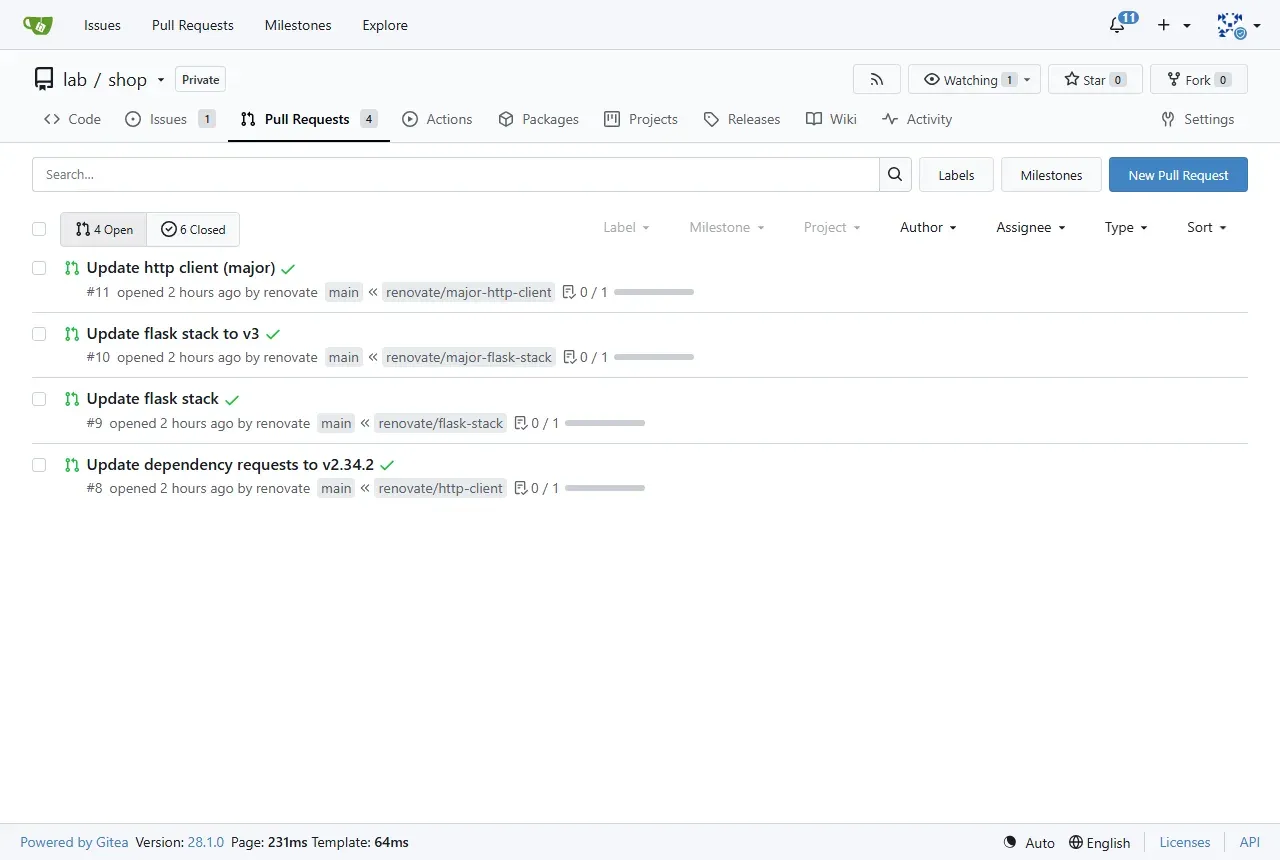Screen dimensions: 1280x860
Task: Click pull request icon for Update flask stack to v3
Action: click(x=72, y=334)
